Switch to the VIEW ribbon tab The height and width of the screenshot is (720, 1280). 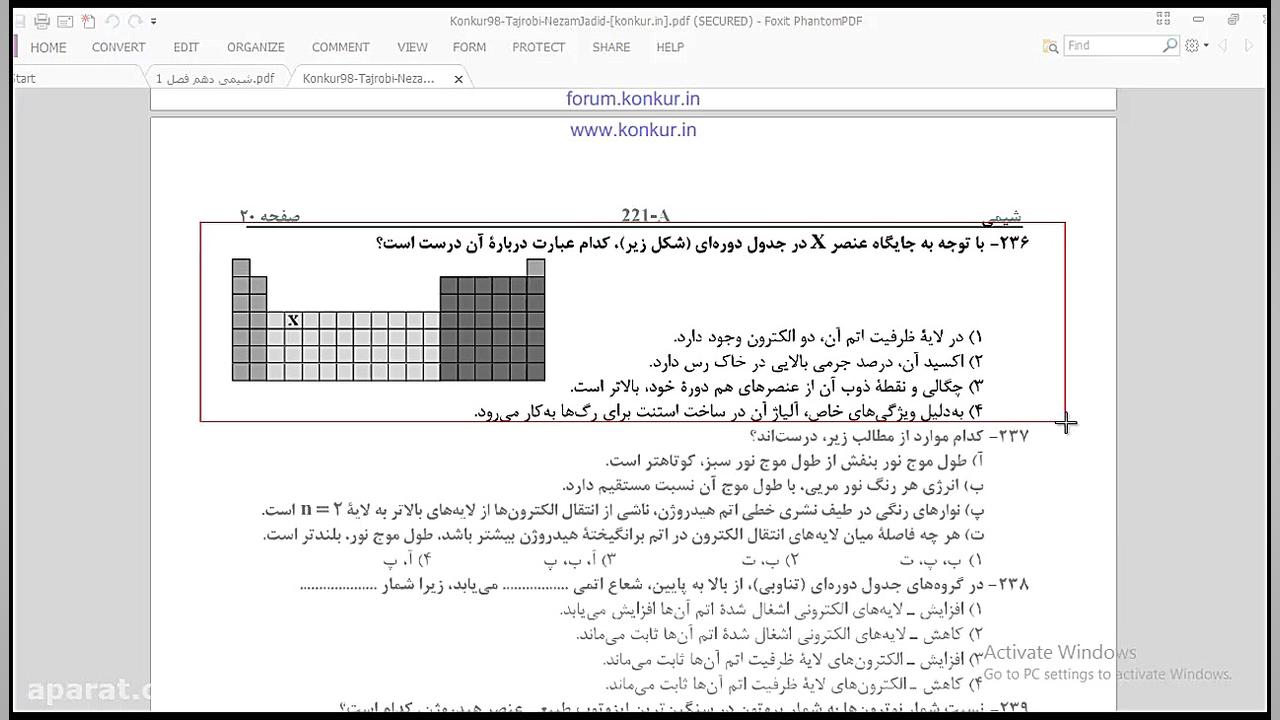(x=412, y=47)
